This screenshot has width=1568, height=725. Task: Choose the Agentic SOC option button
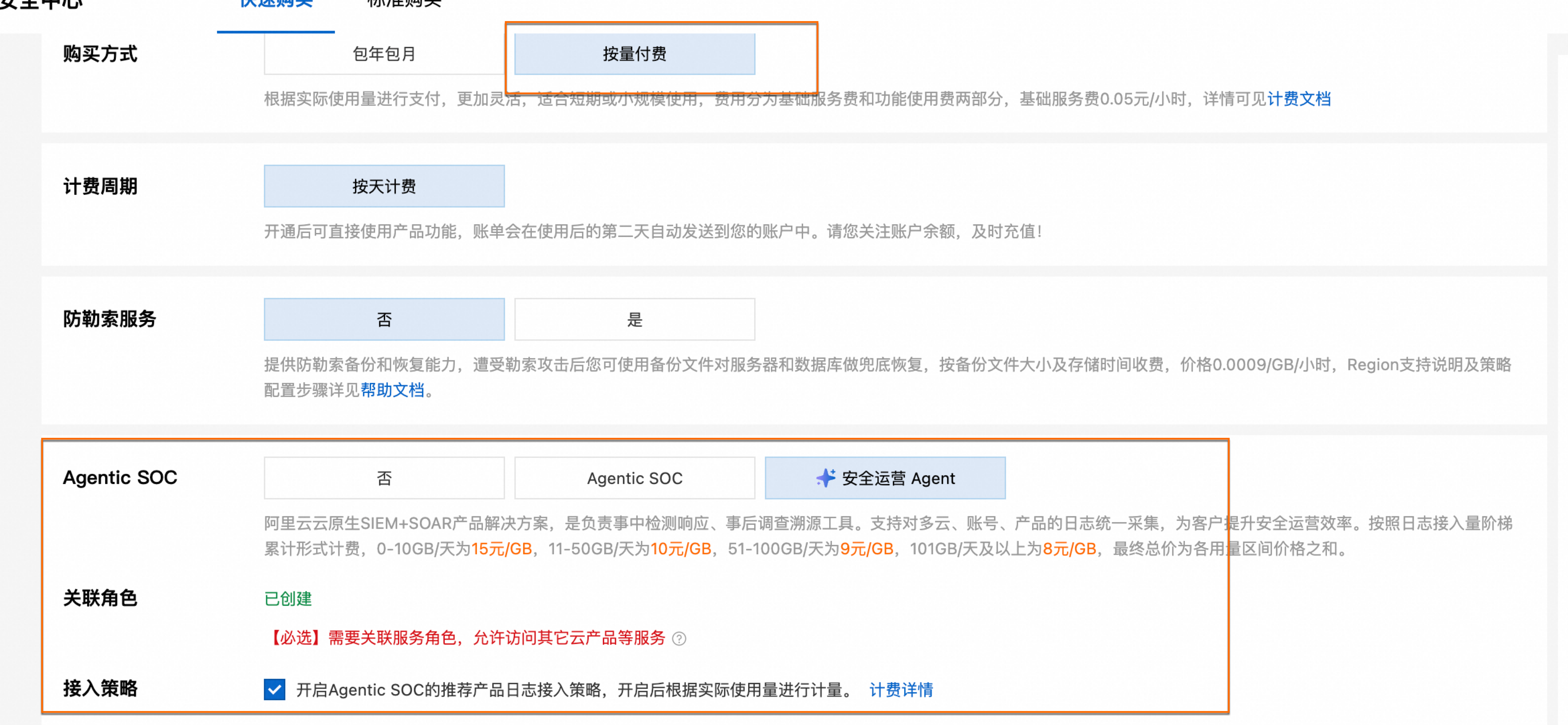634,478
